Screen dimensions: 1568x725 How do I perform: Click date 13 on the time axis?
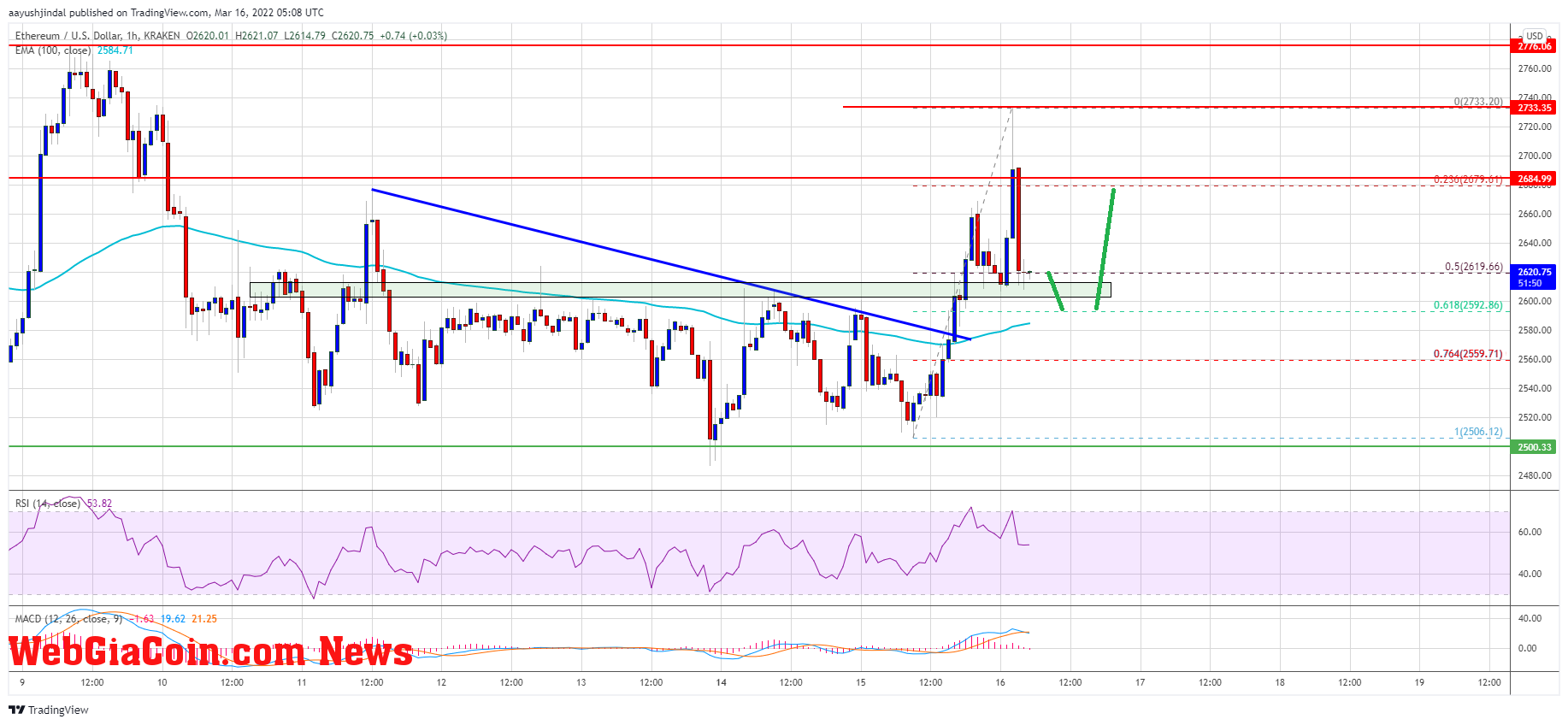click(581, 682)
